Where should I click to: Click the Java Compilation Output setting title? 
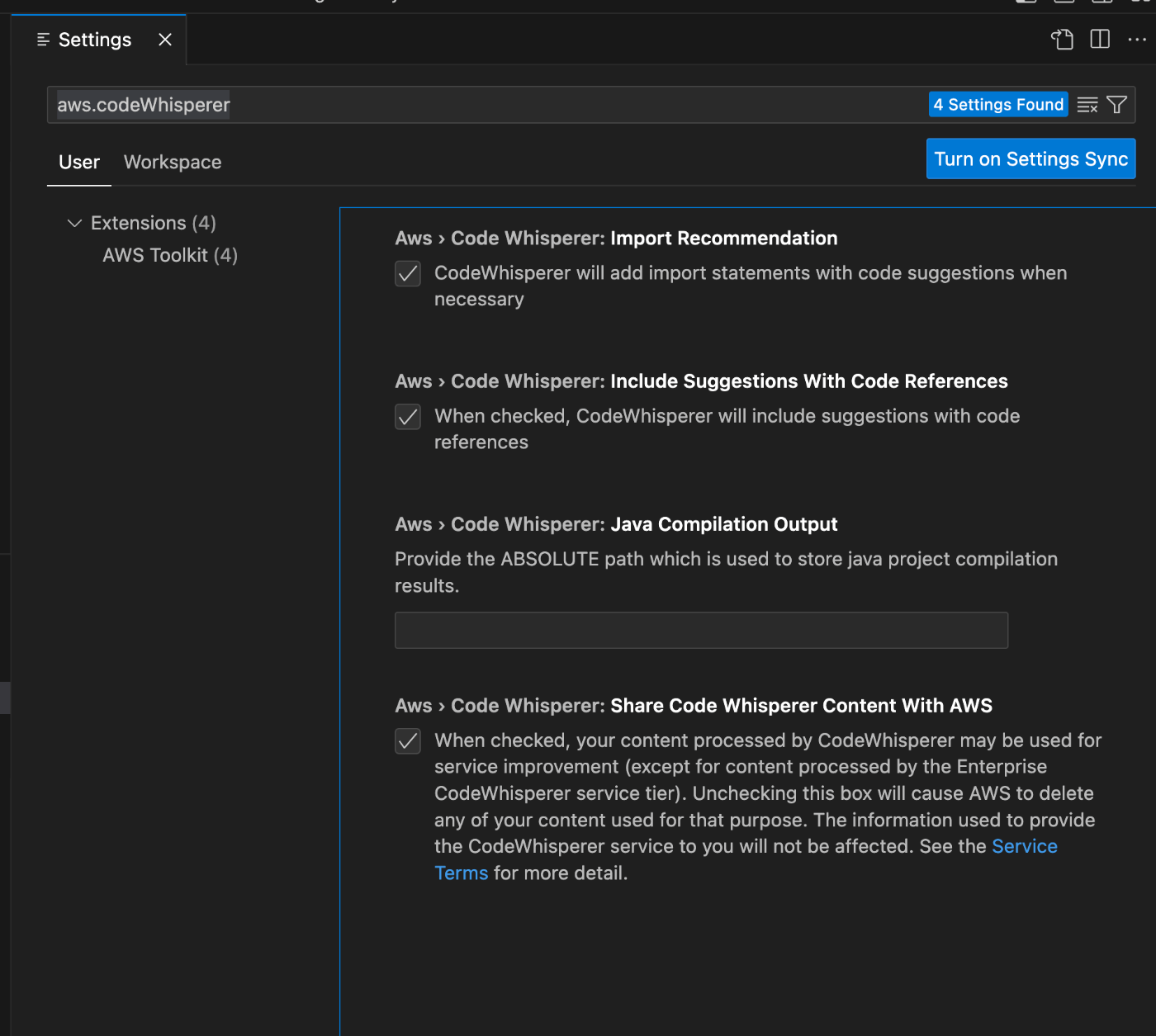click(616, 524)
